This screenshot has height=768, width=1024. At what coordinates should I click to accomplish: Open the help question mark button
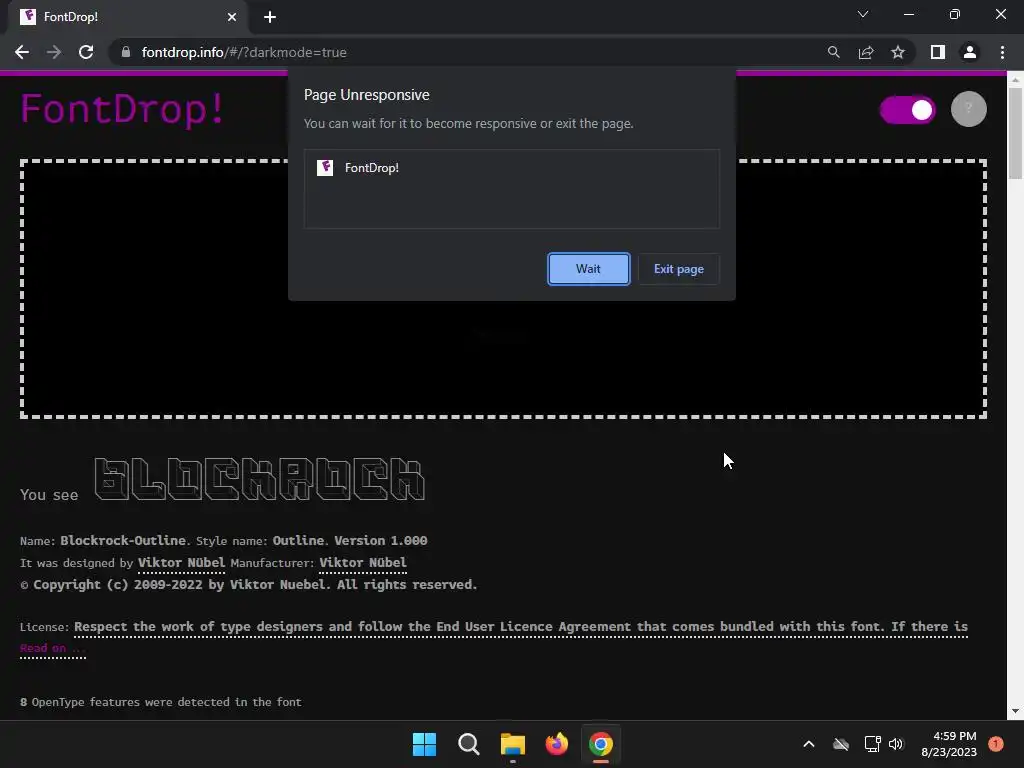pos(968,109)
